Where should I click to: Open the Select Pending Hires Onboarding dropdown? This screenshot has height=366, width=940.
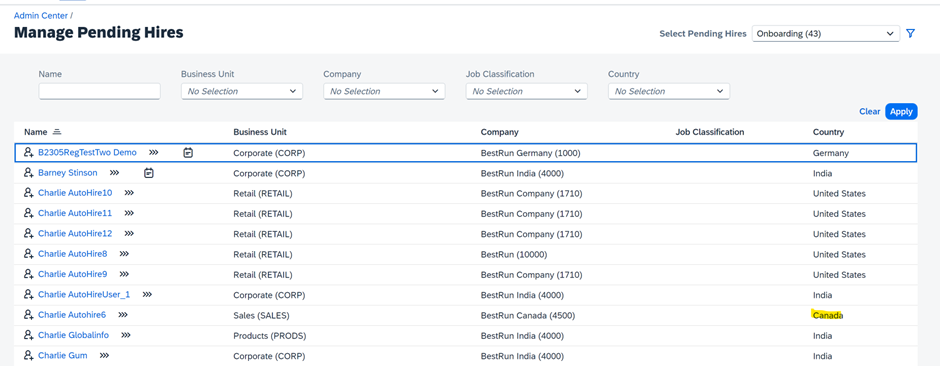click(x=826, y=34)
